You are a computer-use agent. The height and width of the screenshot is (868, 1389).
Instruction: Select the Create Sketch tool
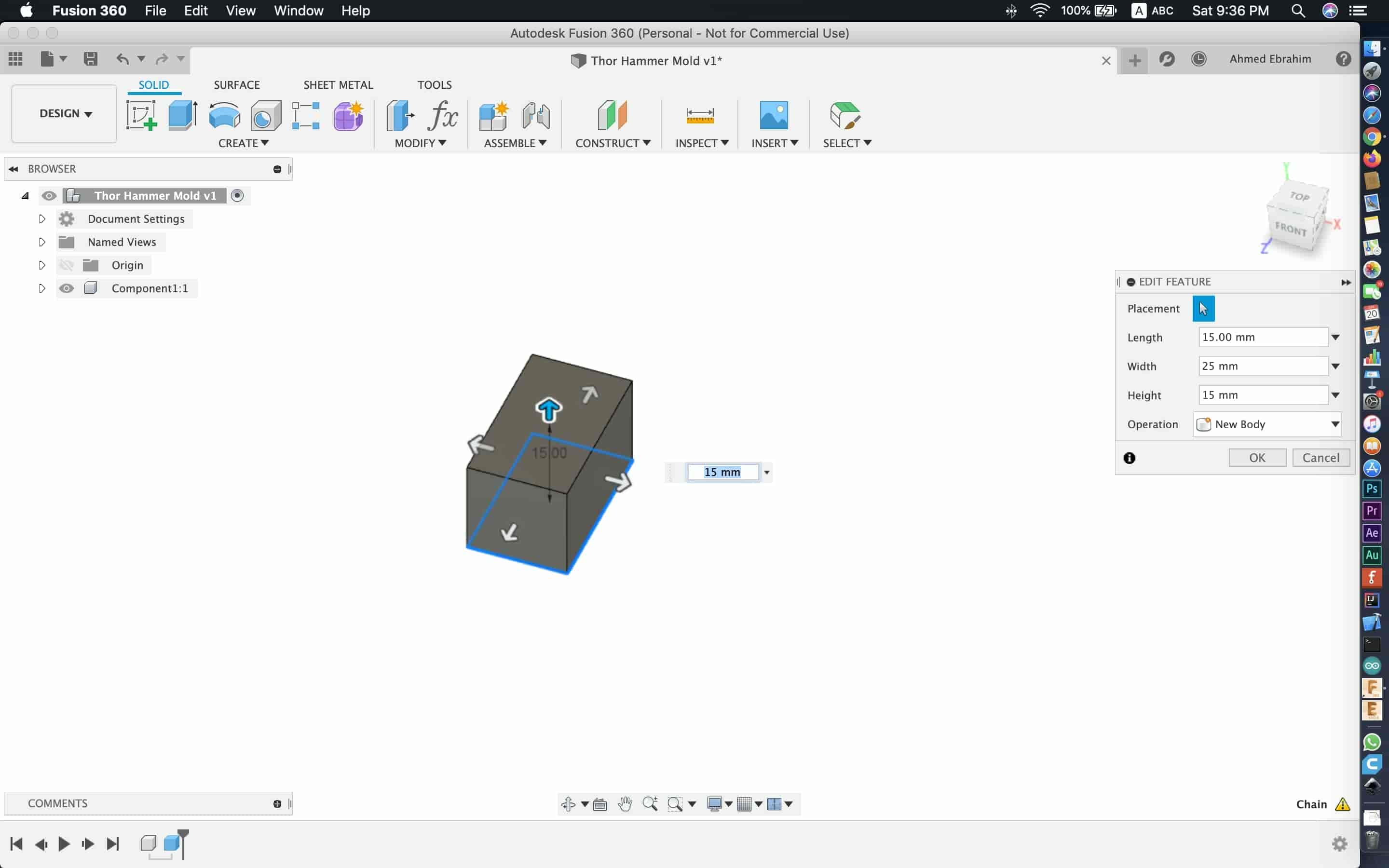[142, 115]
